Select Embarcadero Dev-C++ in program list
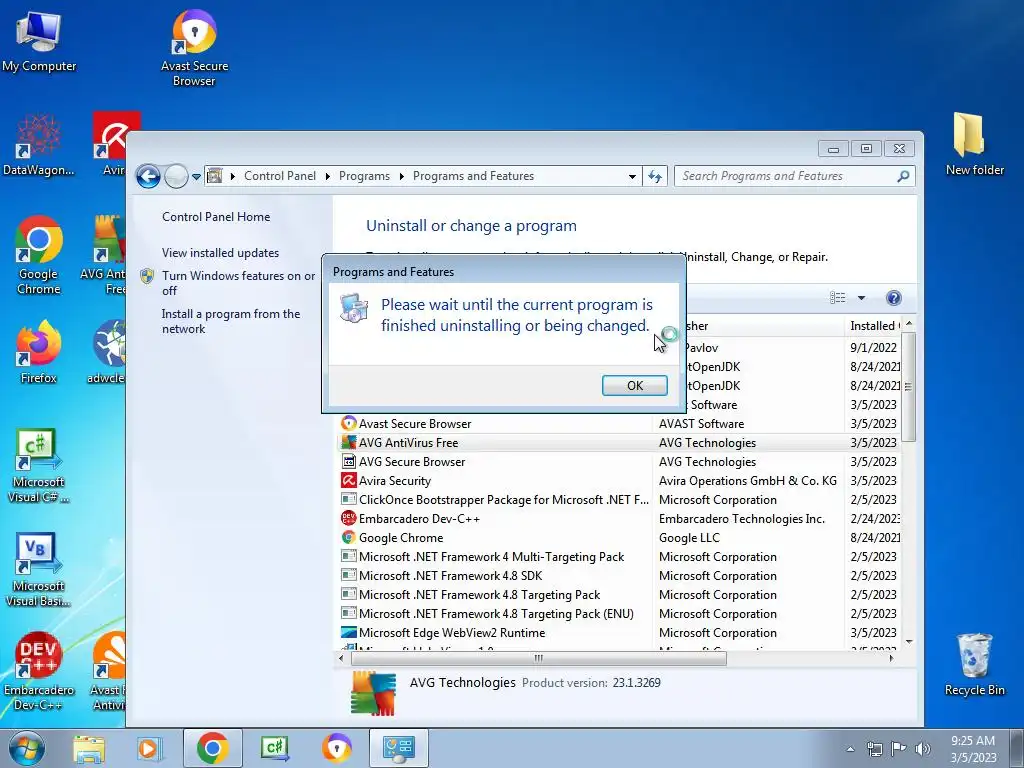The image size is (1024, 768). (619, 519)
